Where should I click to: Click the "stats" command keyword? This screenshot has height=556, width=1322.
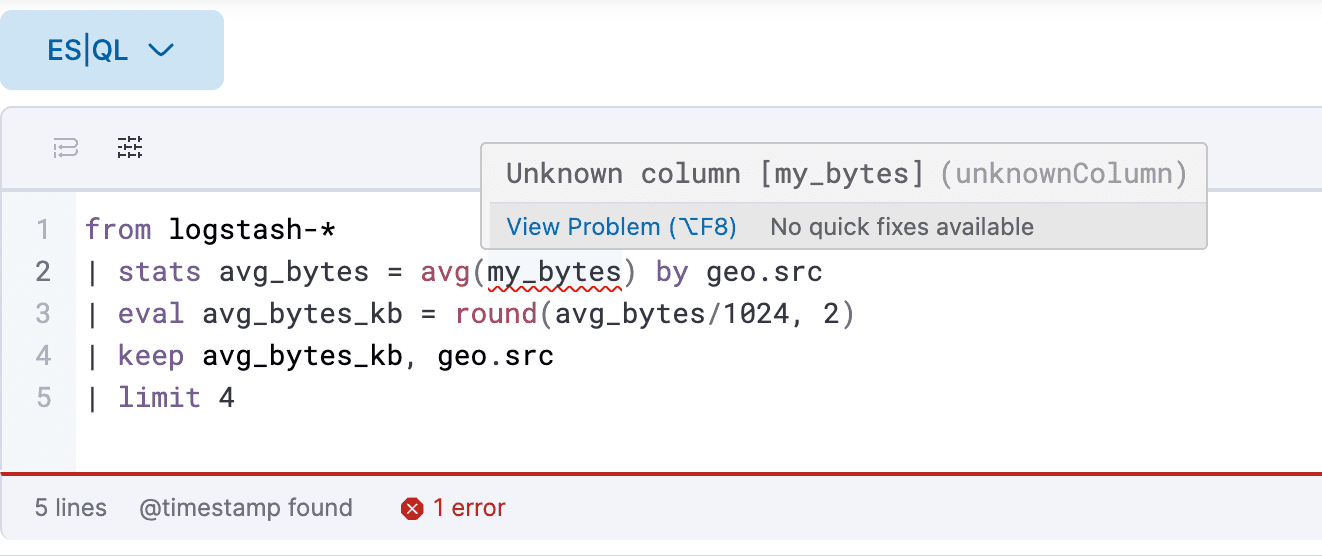159,272
